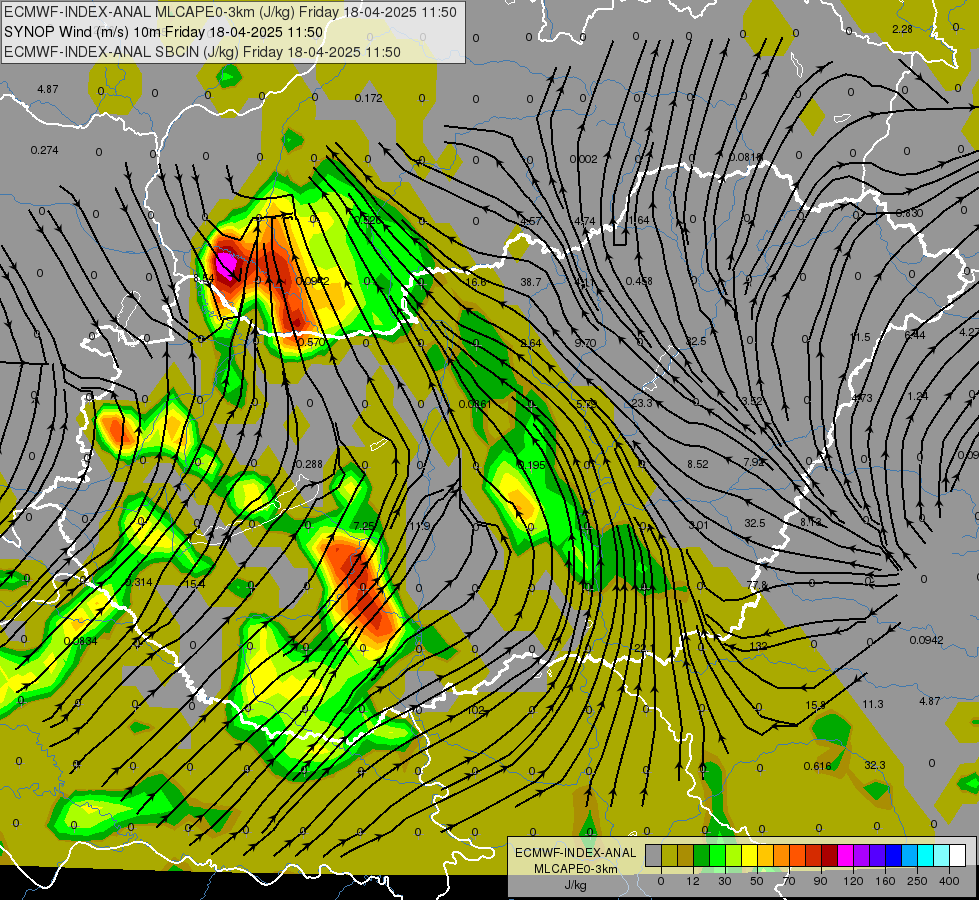Click the 8.52 value on the map

click(698, 464)
